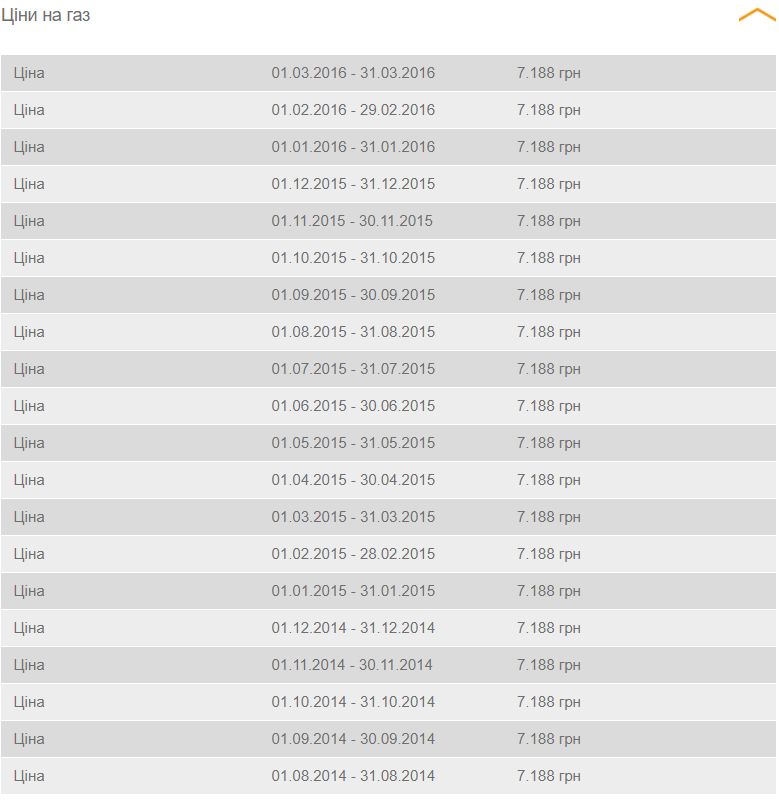Click the Ціна label for December 2015

pos(29,184)
